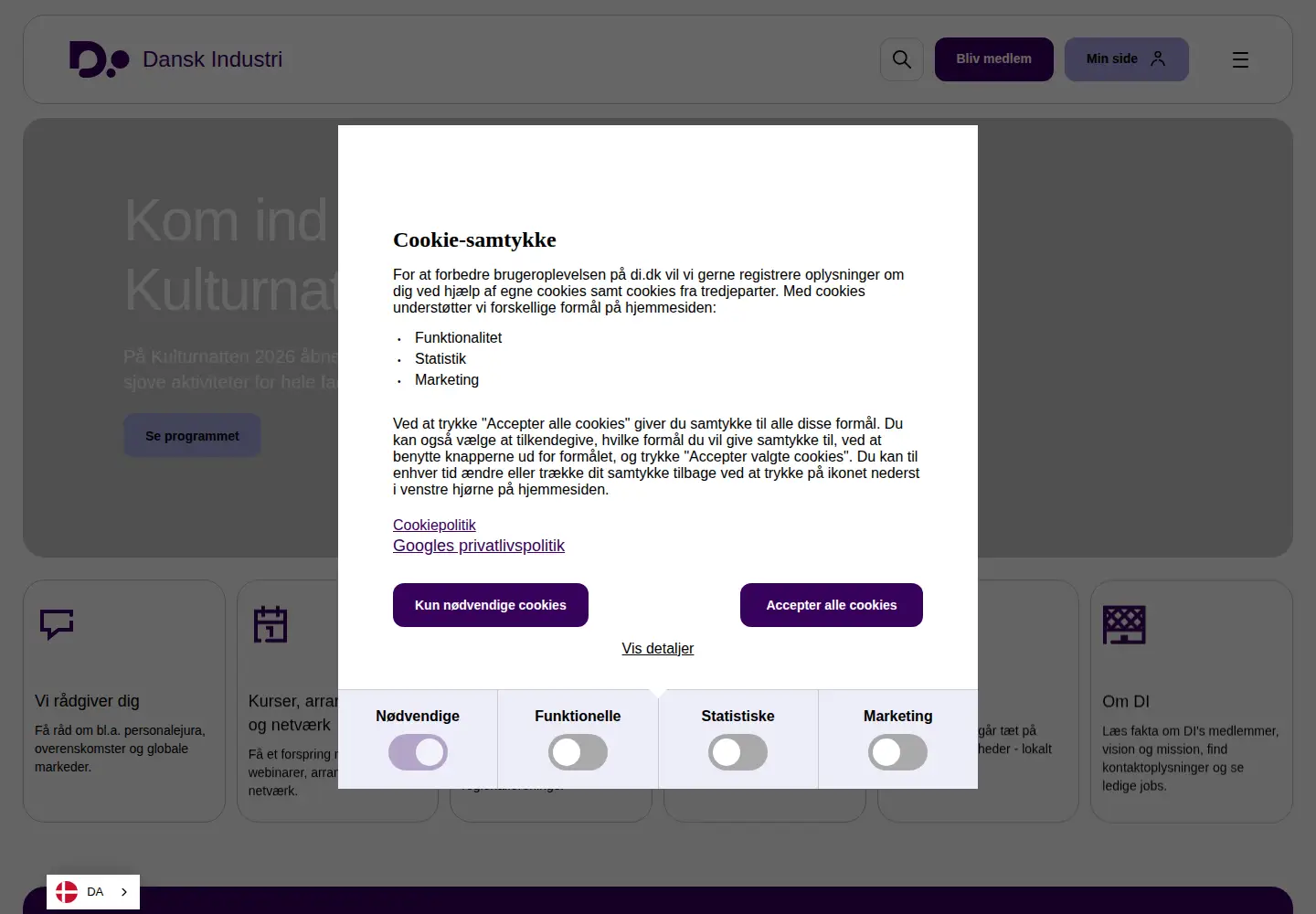Toggle the Nødvendige cookies switch
The width and height of the screenshot is (1316, 914).
click(x=418, y=752)
